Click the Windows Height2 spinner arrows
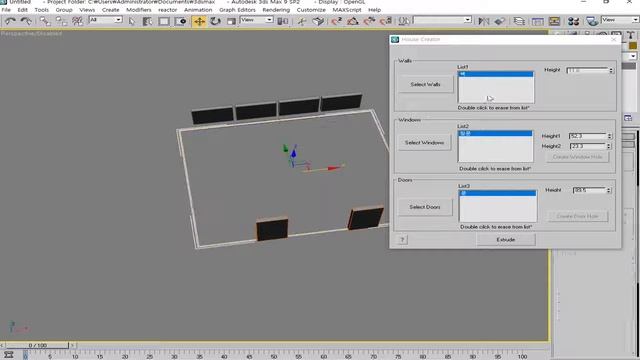Screen dimensions: 640x360 pos(609,146)
